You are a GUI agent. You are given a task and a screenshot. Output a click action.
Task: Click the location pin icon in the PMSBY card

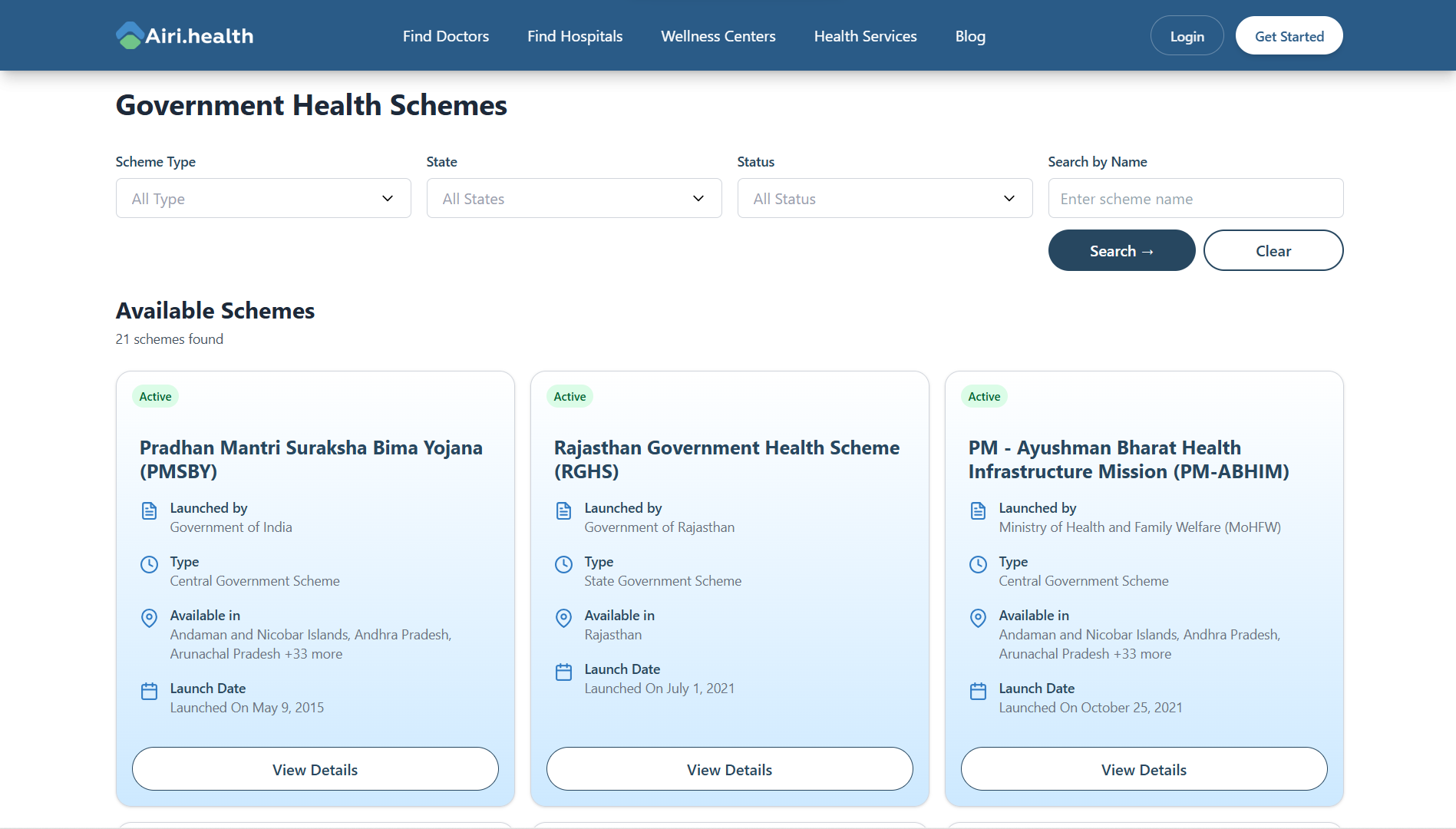(x=149, y=618)
